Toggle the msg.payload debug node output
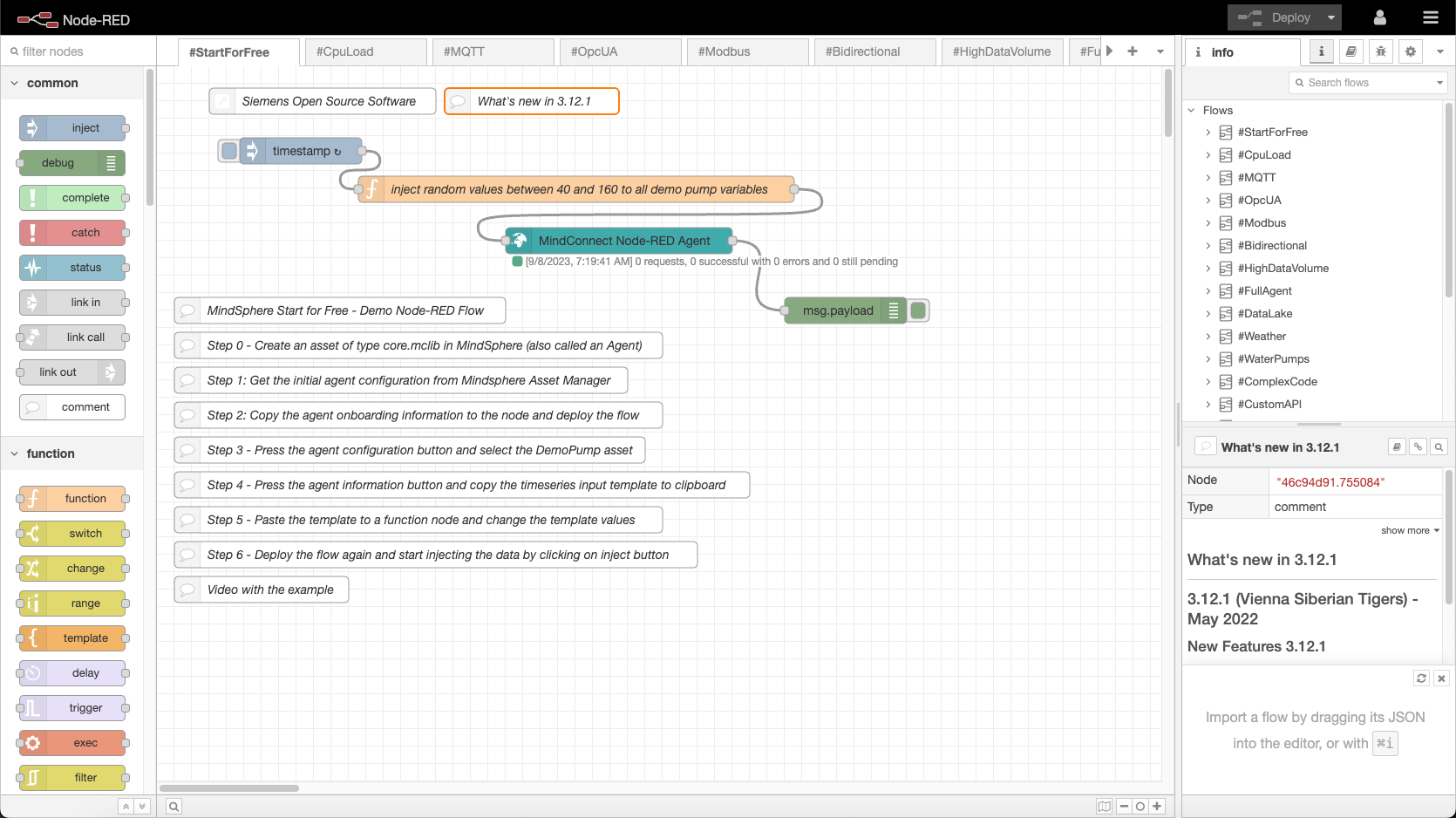The height and width of the screenshot is (818, 1456). coord(918,310)
